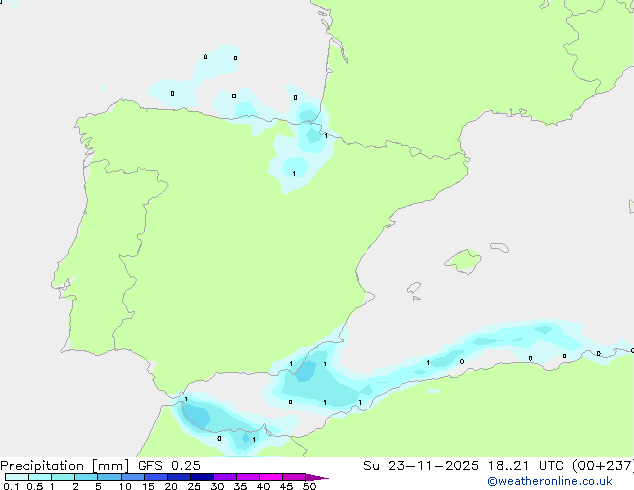Select the 'GFS 0.25' model label
This screenshot has width=634, height=490.
tap(169, 466)
